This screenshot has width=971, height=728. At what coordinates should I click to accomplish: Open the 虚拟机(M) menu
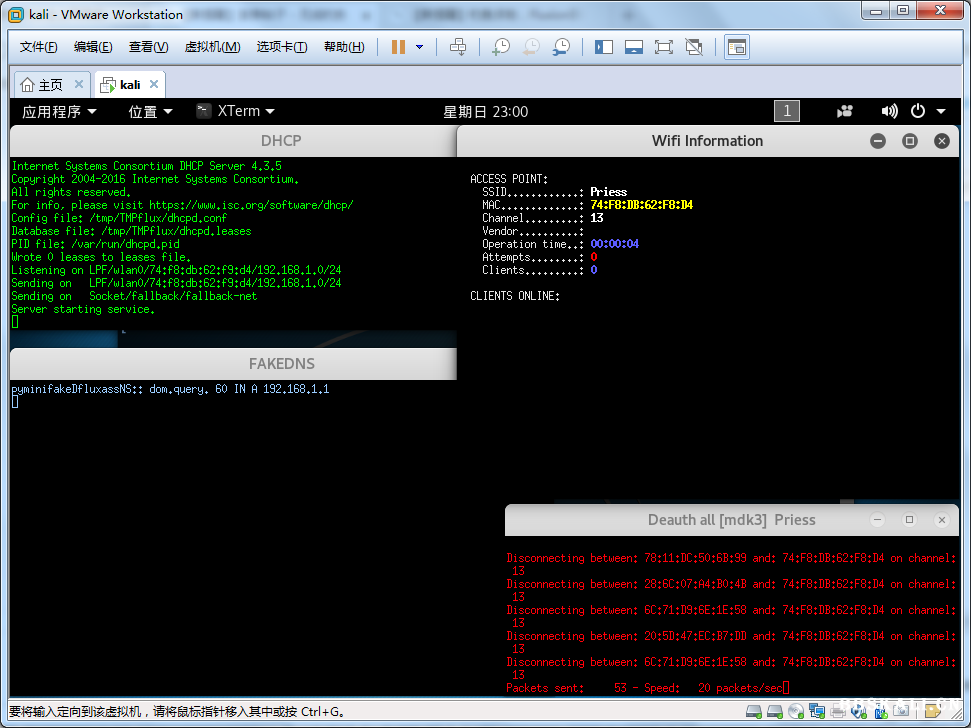coord(212,47)
